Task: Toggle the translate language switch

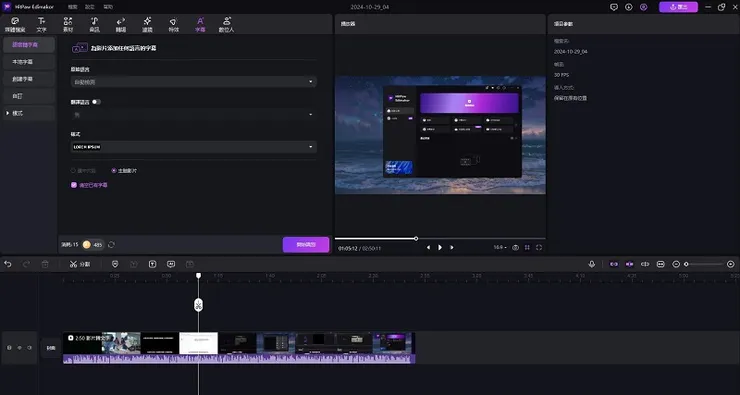Action: (x=96, y=101)
